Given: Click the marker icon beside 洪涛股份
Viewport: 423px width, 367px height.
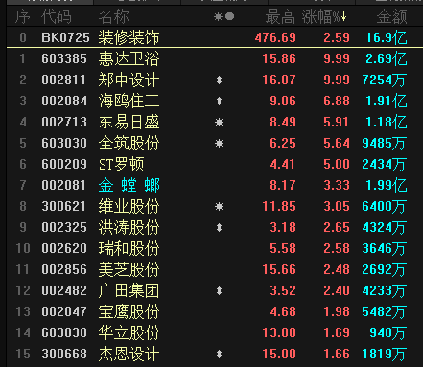Looking at the screenshot, I should 219,228.
